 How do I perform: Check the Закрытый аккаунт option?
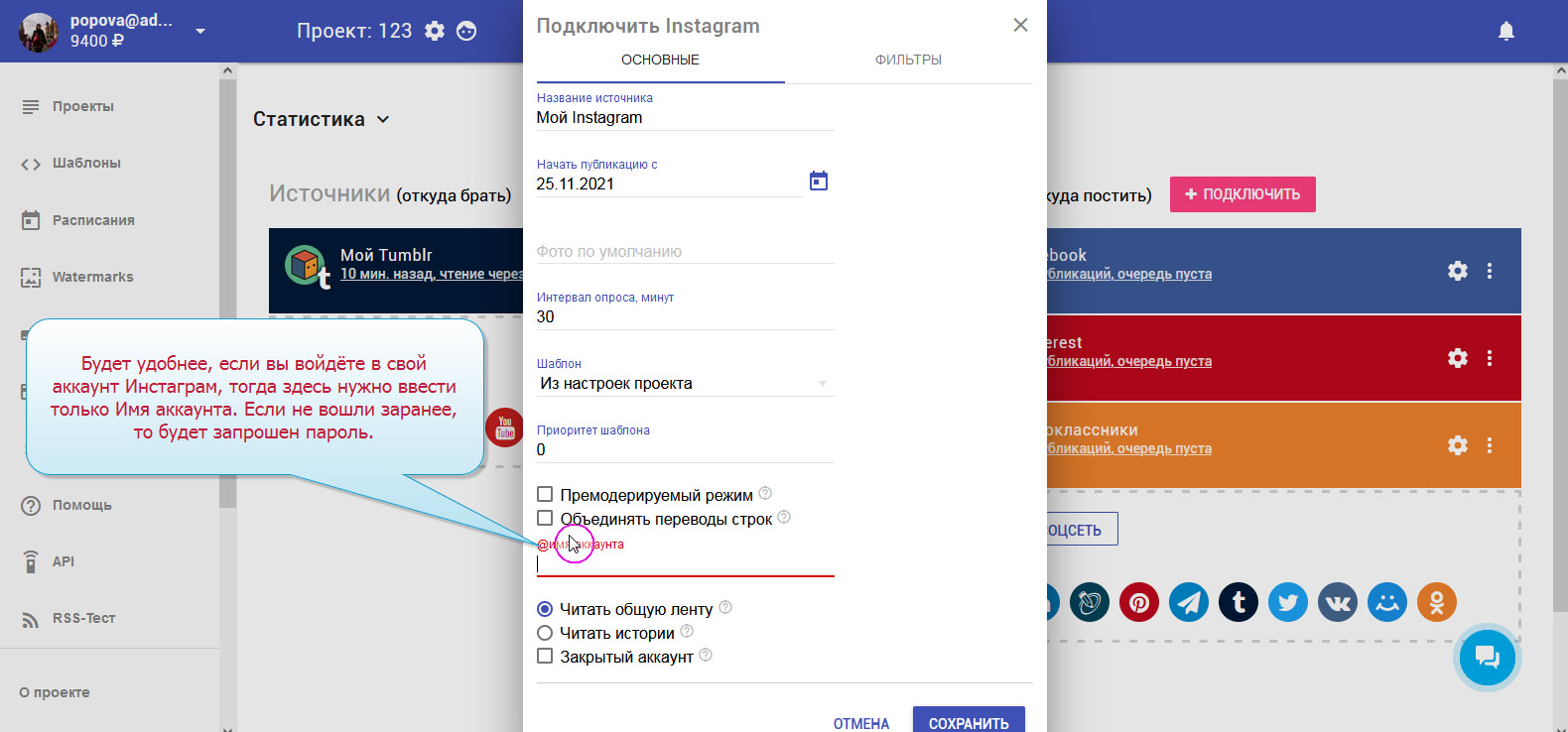[545, 656]
